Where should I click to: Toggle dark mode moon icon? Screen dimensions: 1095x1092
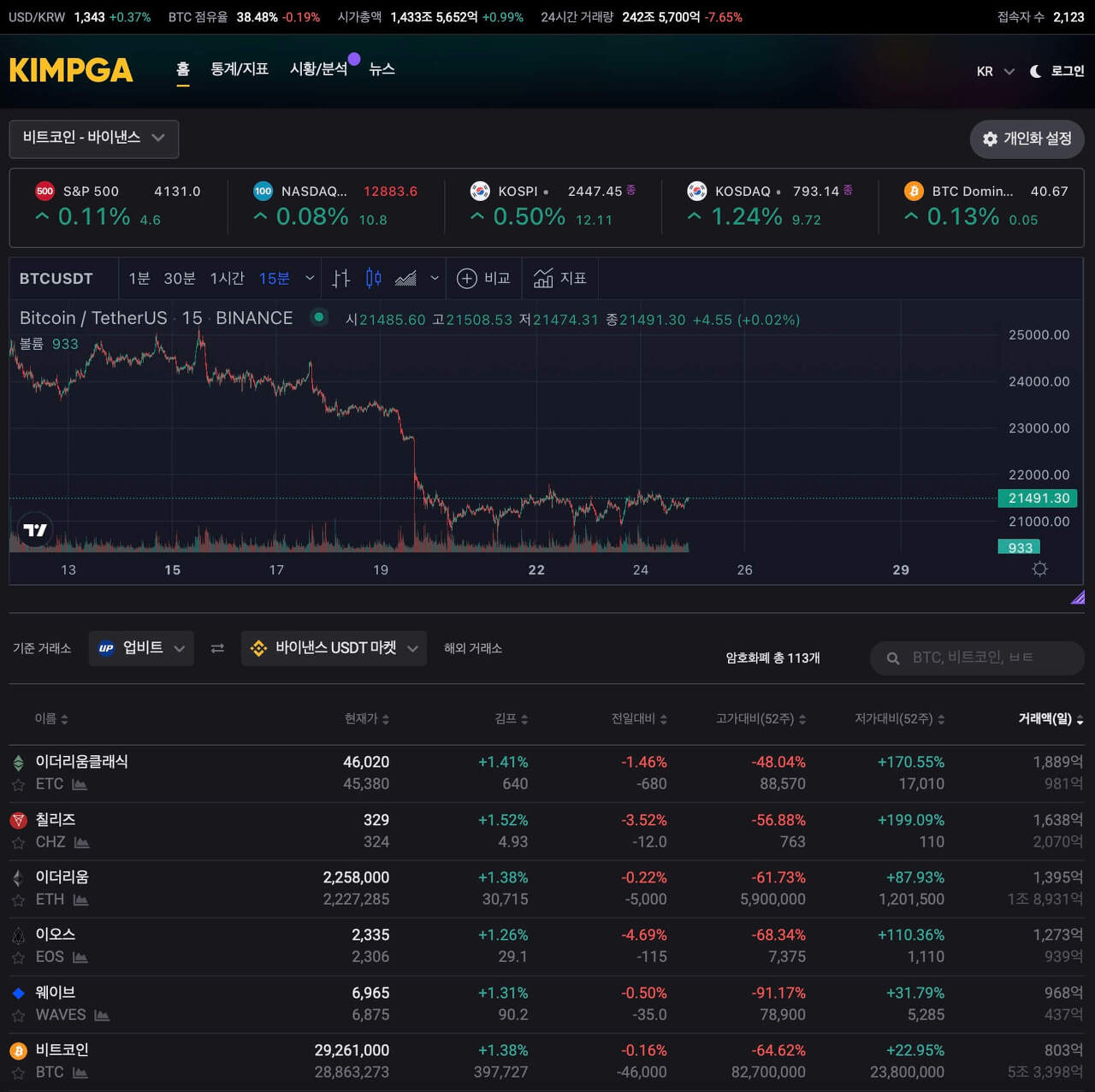tap(1035, 71)
